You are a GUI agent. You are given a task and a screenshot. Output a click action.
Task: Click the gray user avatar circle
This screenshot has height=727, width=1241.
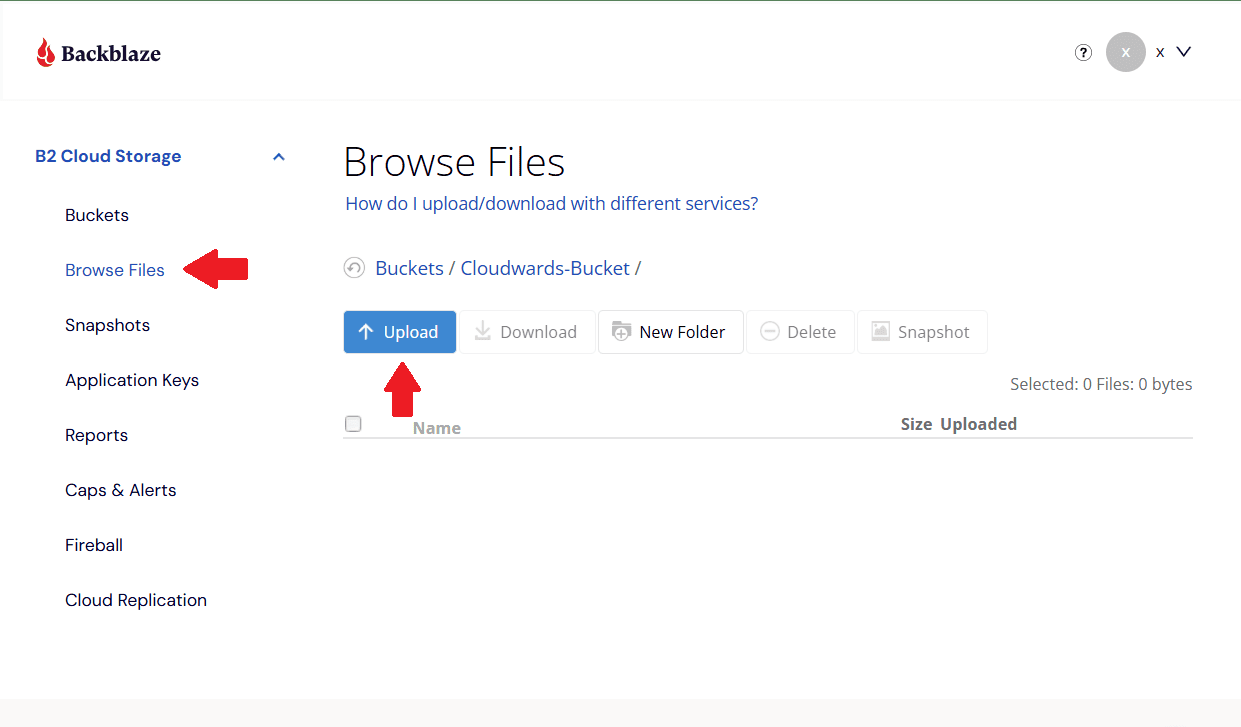click(1126, 52)
